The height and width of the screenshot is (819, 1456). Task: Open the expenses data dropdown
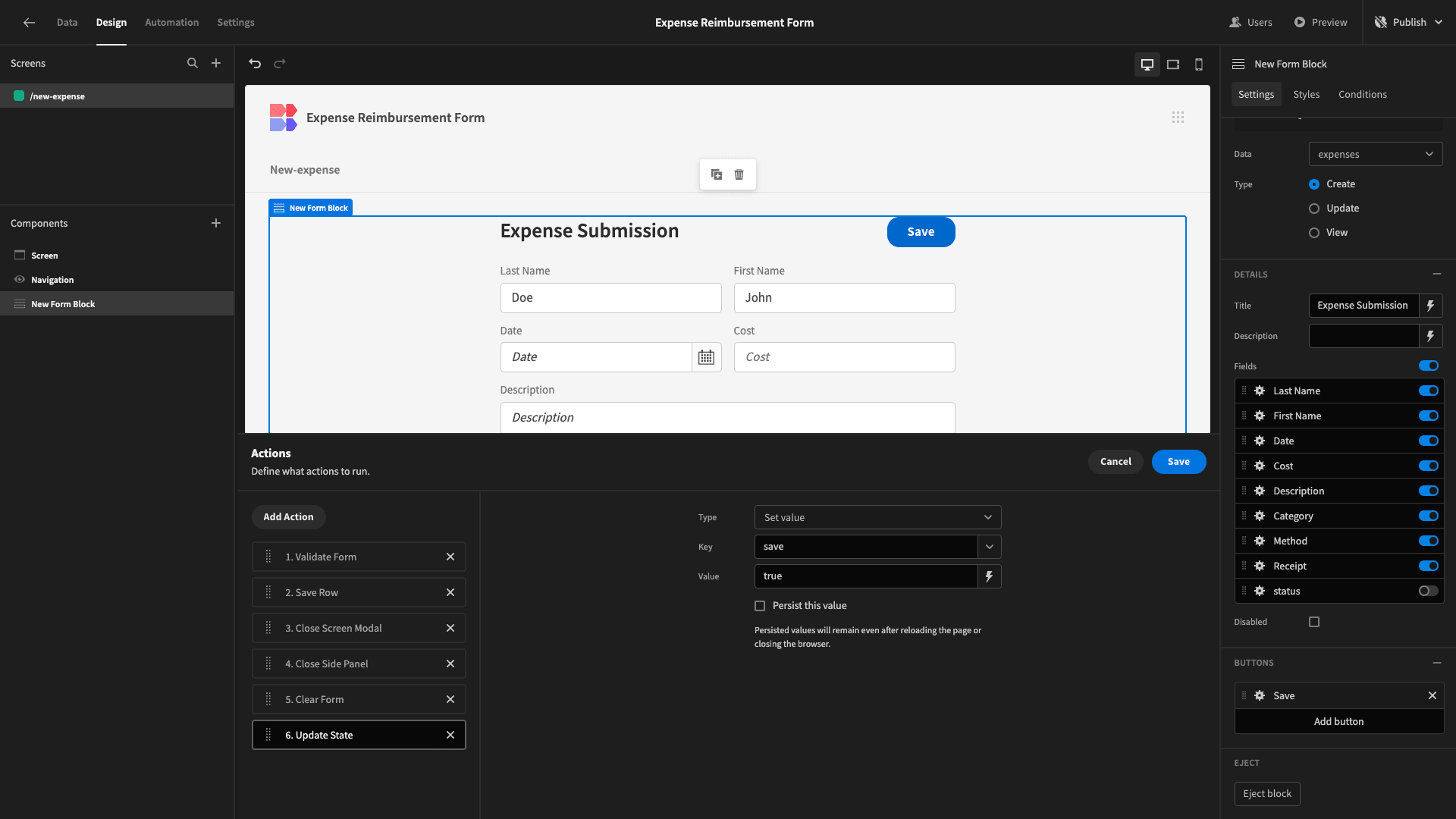click(1376, 154)
